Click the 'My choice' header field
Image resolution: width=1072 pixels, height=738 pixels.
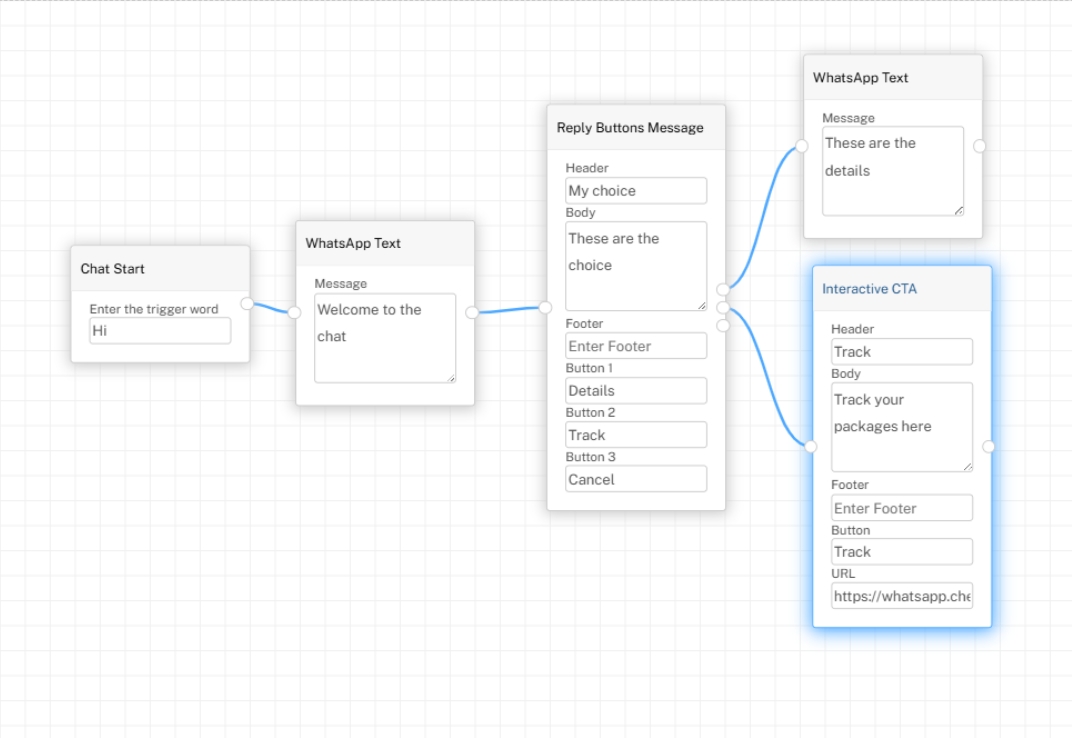click(x=635, y=191)
